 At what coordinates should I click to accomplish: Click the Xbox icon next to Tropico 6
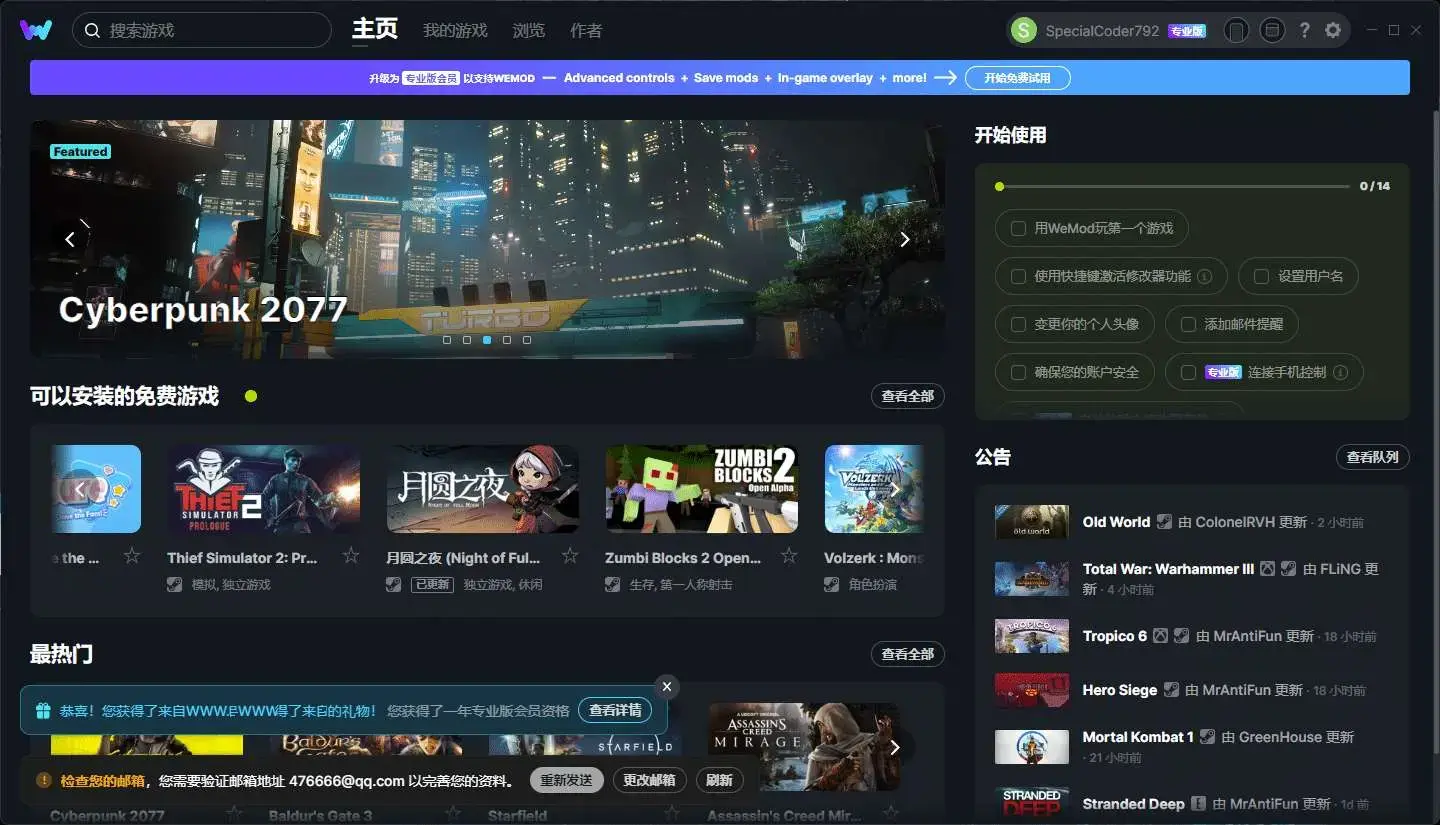(1159, 636)
